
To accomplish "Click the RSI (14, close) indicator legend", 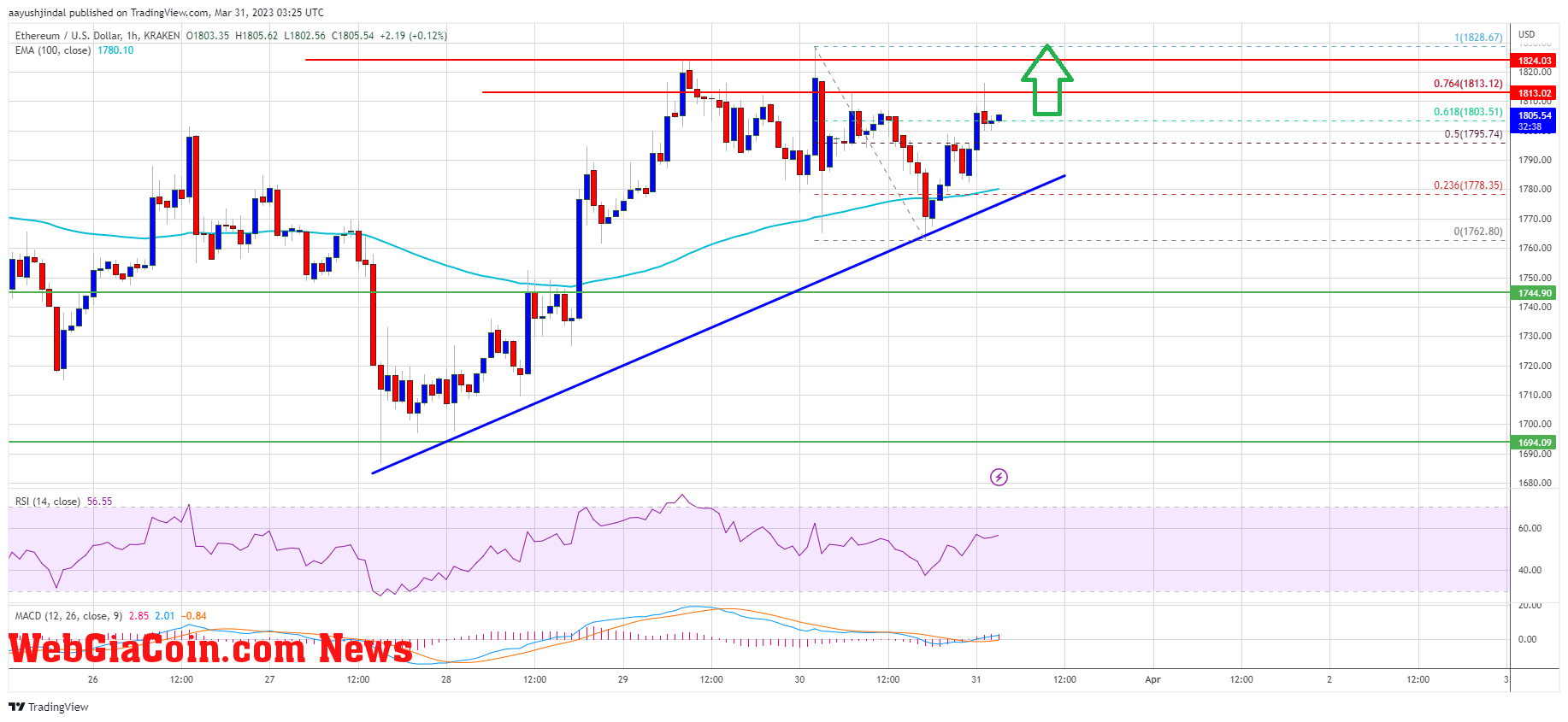I will tap(48, 502).
